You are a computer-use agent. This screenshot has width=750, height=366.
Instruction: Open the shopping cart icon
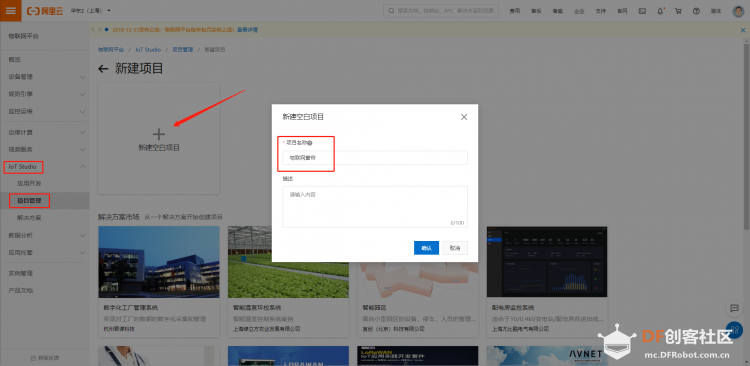pyautogui.click(x=678, y=11)
